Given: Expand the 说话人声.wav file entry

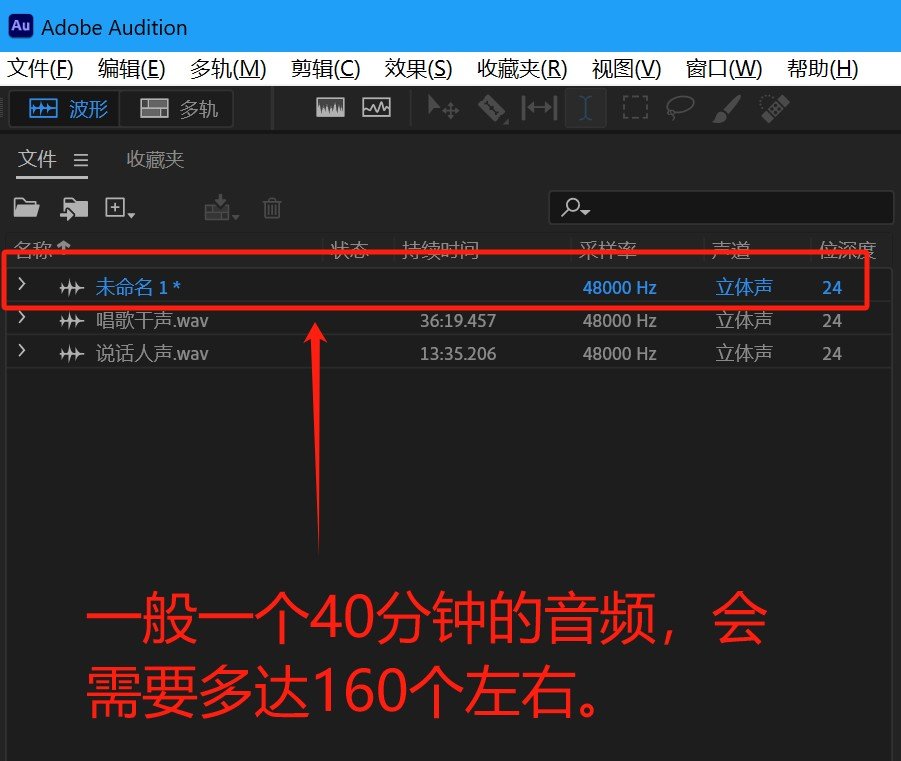Looking at the screenshot, I should pyautogui.click(x=22, y=353).
